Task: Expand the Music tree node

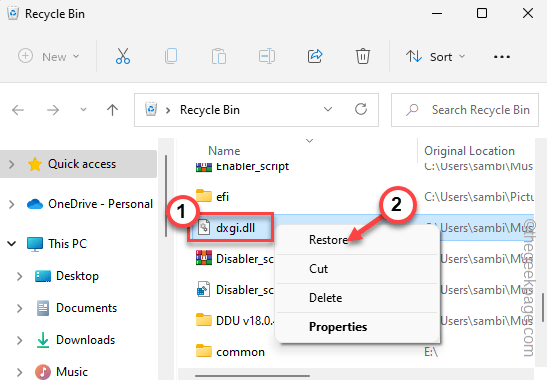Action: point(20,372)
